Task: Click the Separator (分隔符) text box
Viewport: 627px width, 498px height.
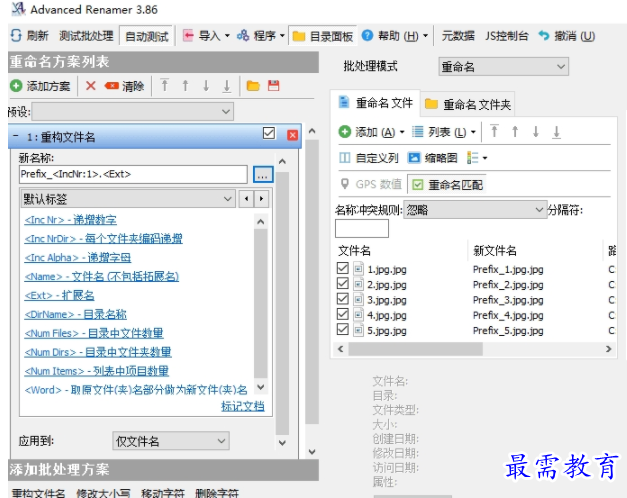Action: pos(361,228)
